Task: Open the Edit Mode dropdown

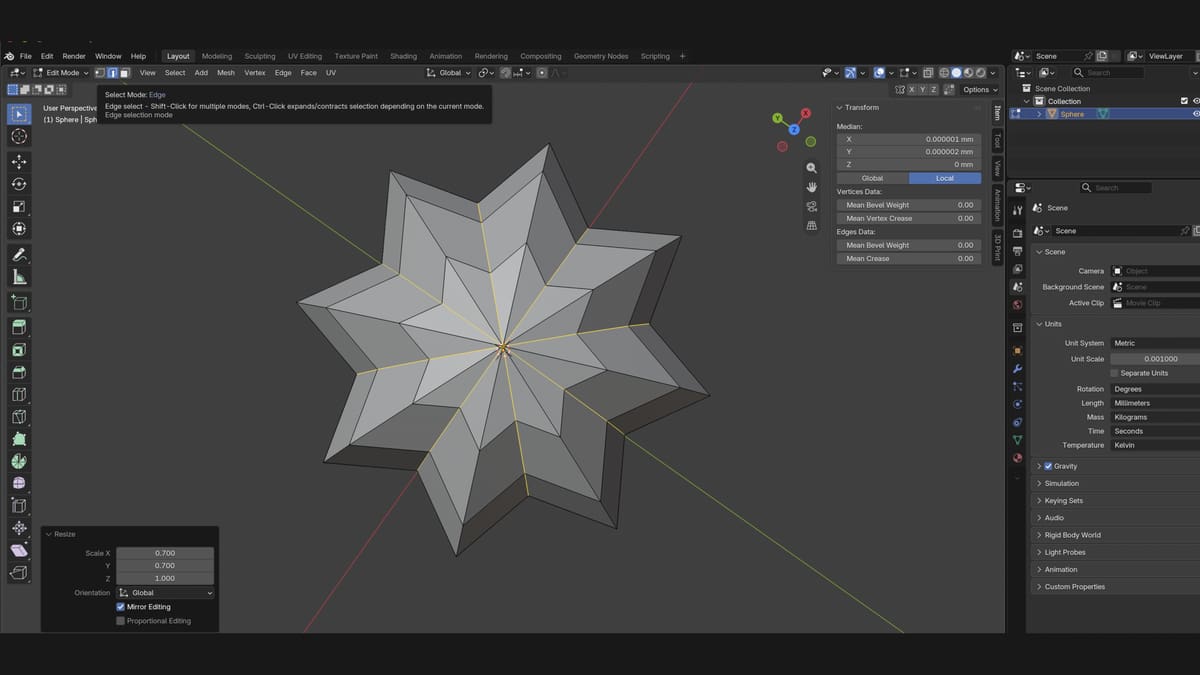Action: point(61,73)
